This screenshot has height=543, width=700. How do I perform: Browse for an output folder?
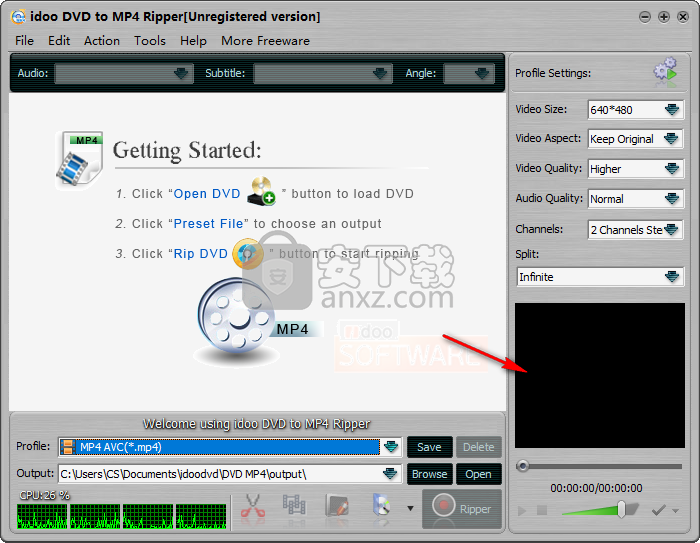[429, 474]
